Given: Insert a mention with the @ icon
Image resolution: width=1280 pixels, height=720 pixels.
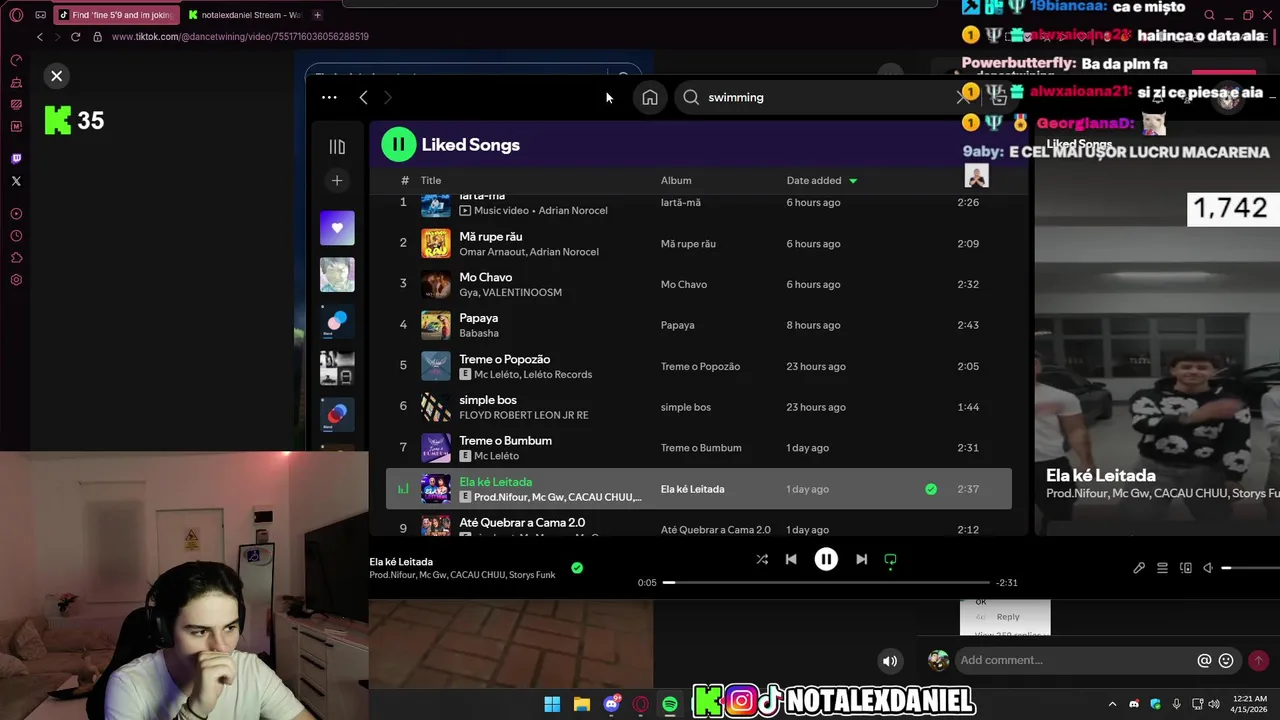Looking at the screenshot, I should click(1204, 660).
